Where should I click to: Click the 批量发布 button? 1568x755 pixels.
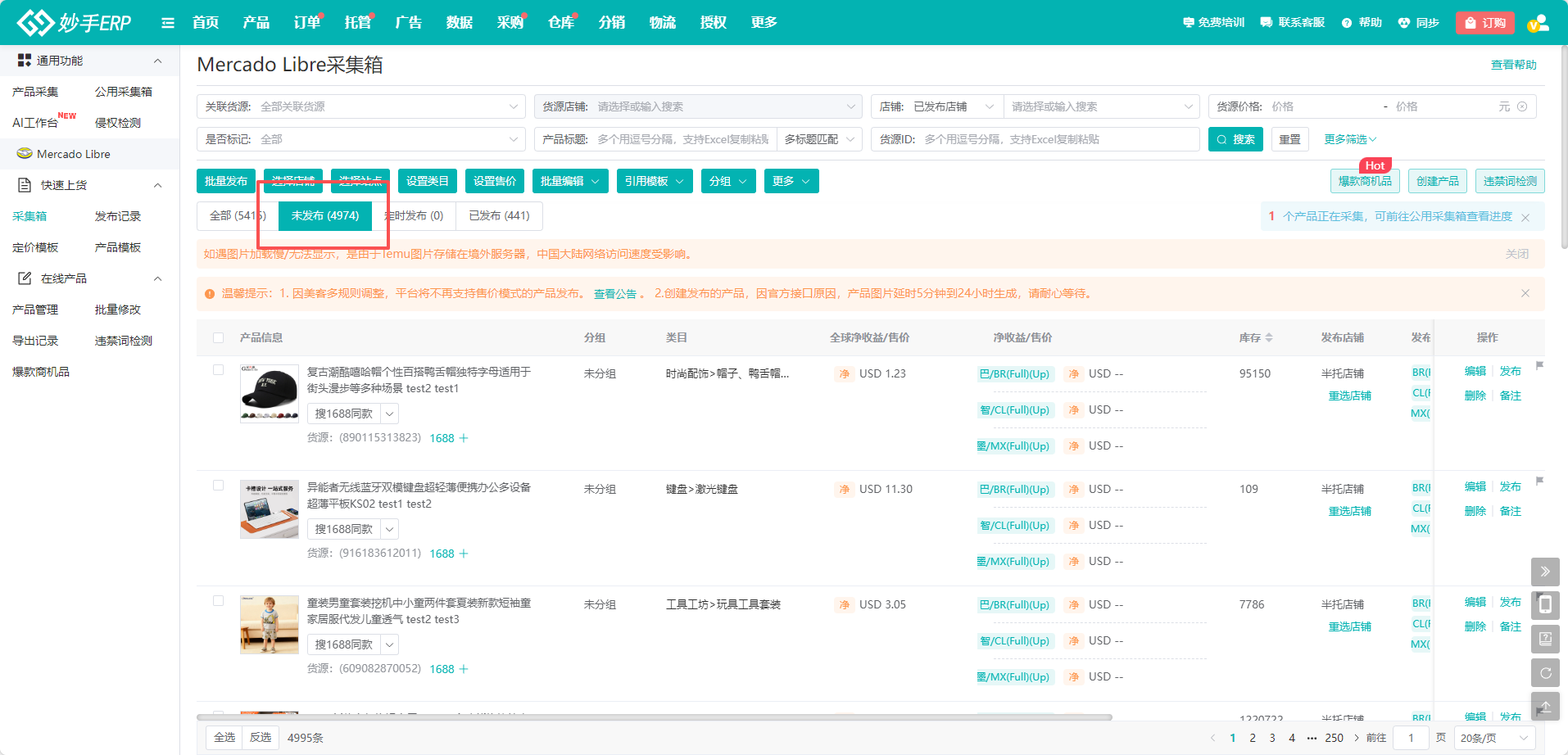226,181
